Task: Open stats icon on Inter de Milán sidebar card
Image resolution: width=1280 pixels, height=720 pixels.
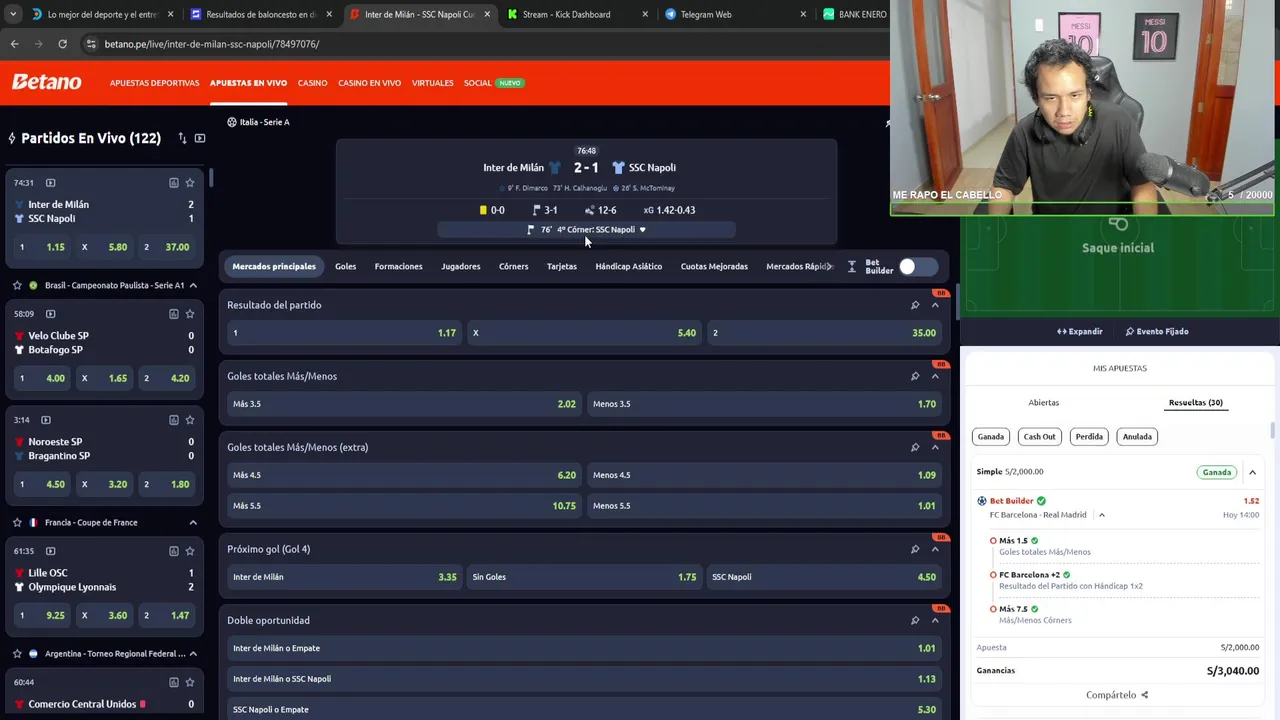Action: (x=174, y=183)
